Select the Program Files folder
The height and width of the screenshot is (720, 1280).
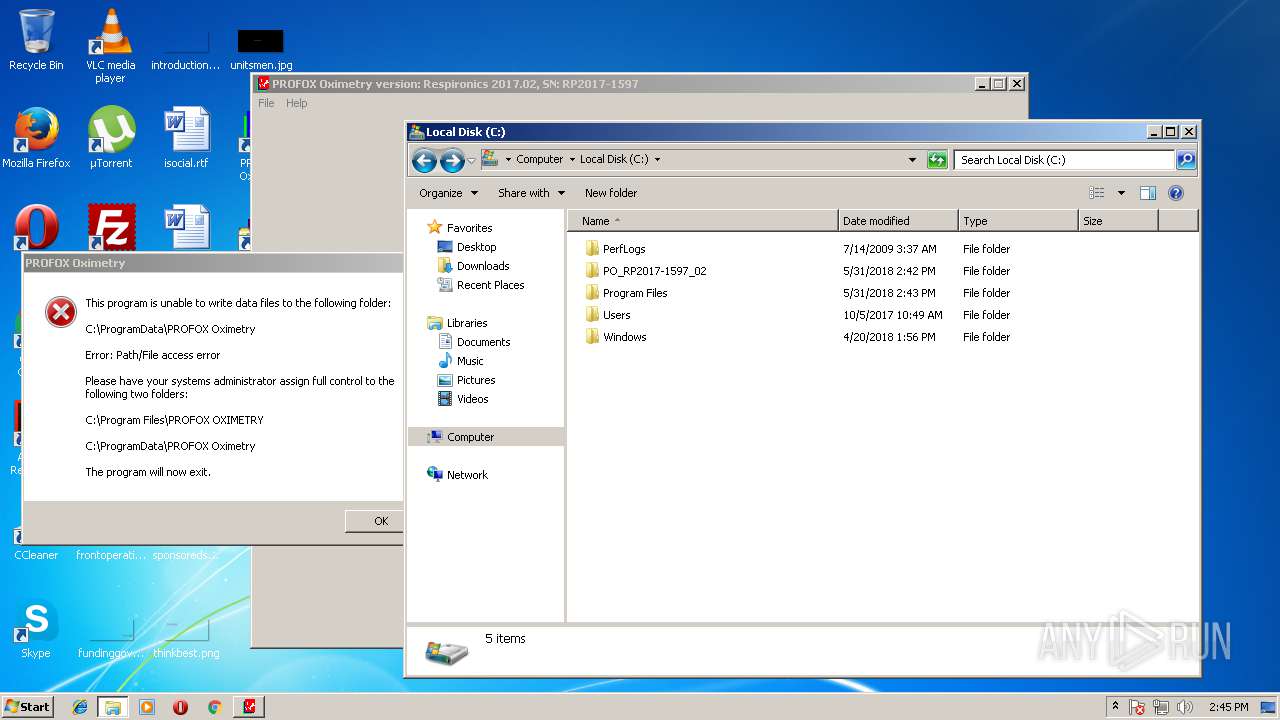click(635, 293)
